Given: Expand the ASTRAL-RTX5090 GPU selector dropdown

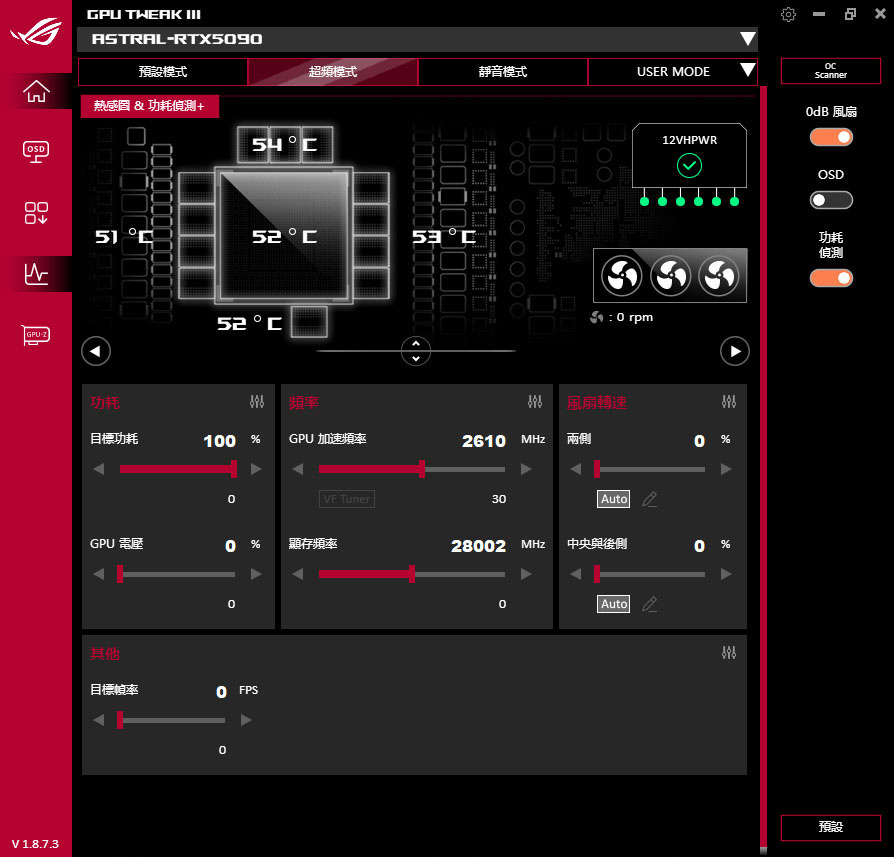Looking at the screenshot, I should tap(747, 39).
